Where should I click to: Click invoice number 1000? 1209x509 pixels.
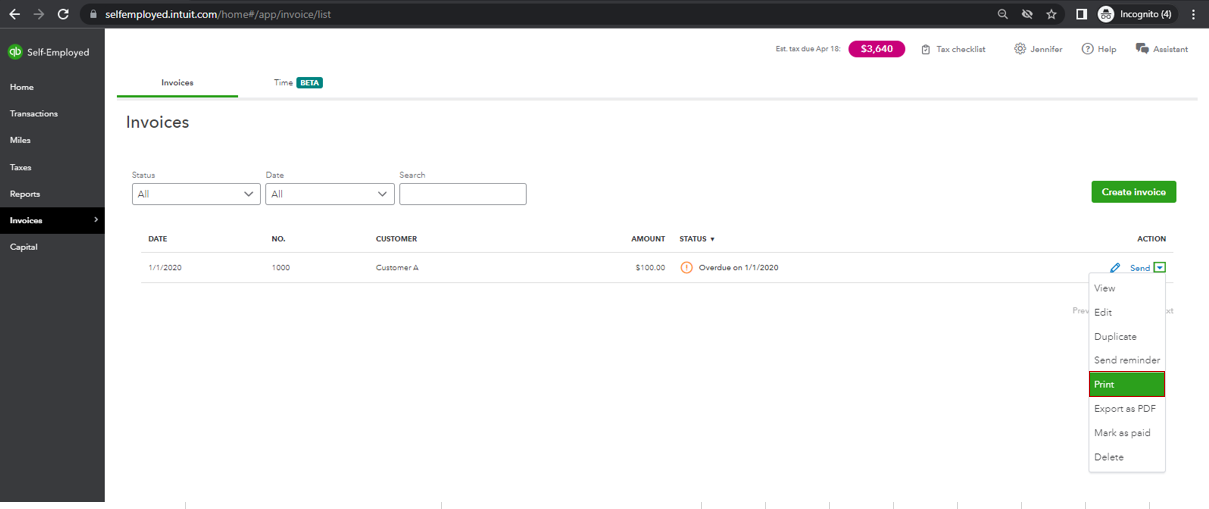click(281, 268)
